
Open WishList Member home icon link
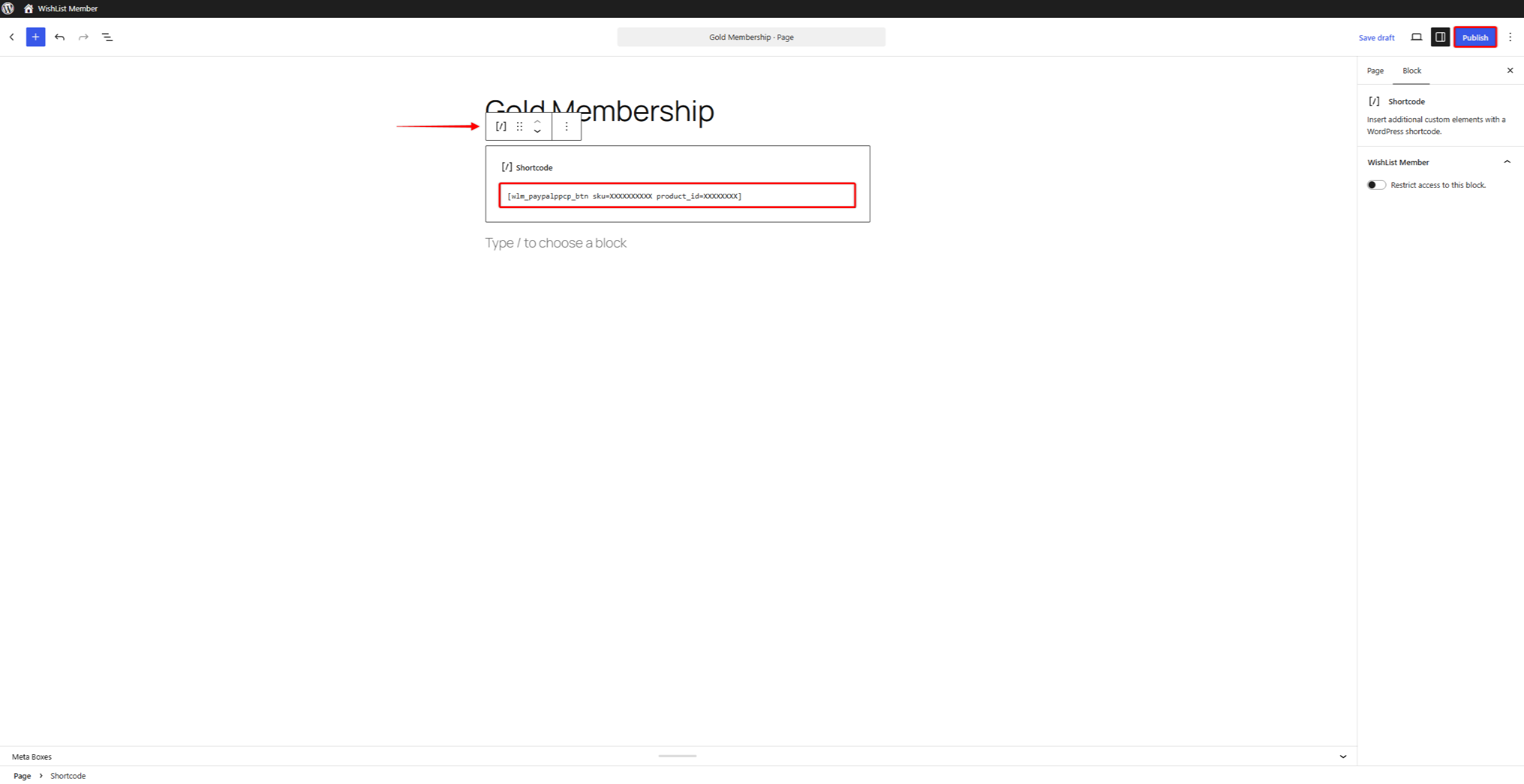(28, 8)
